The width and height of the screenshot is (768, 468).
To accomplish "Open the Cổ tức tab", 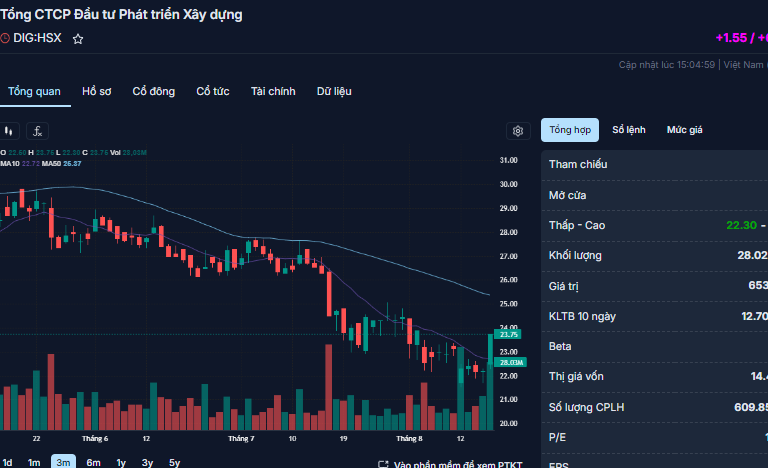I will click(213, 92).
